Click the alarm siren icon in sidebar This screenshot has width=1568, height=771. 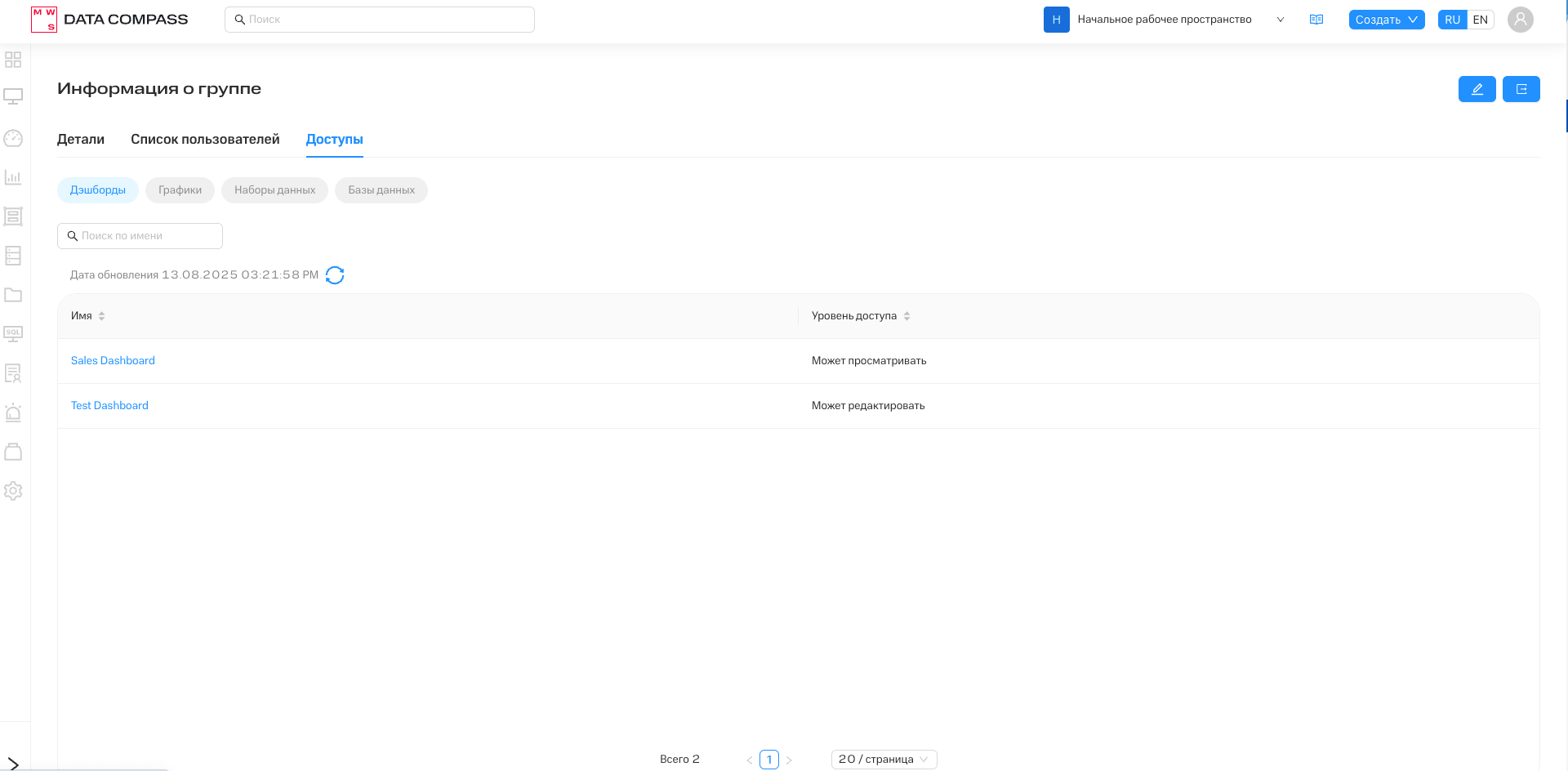click(13, 412)
